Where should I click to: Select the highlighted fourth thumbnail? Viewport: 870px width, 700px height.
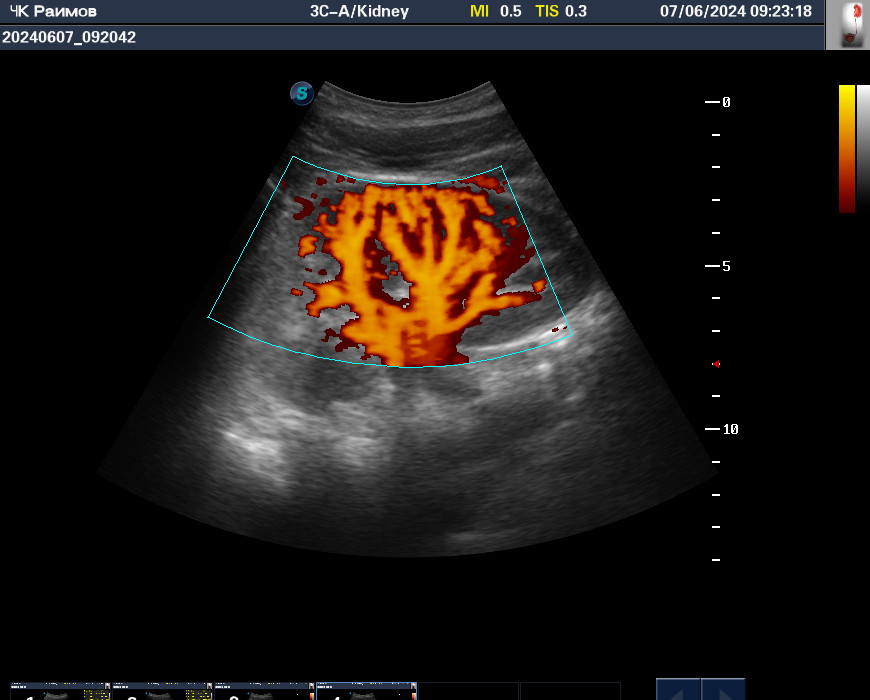pyautogui.click(x=366, y=691)
